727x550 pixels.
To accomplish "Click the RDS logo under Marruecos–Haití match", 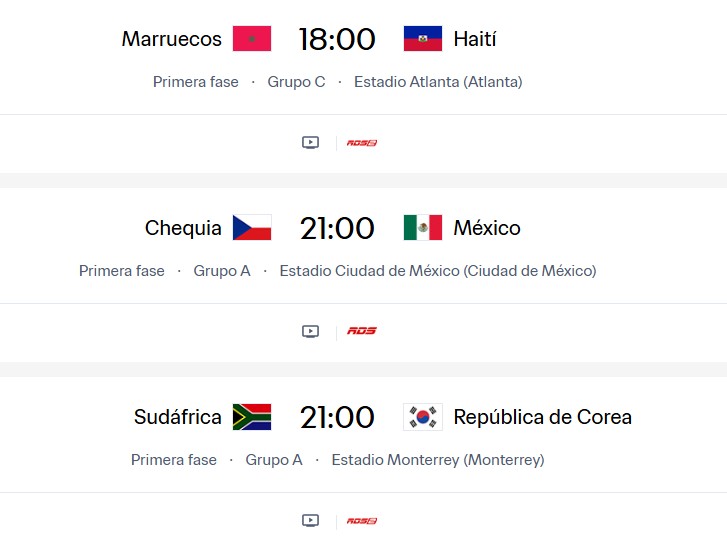I will coord(362,143).
